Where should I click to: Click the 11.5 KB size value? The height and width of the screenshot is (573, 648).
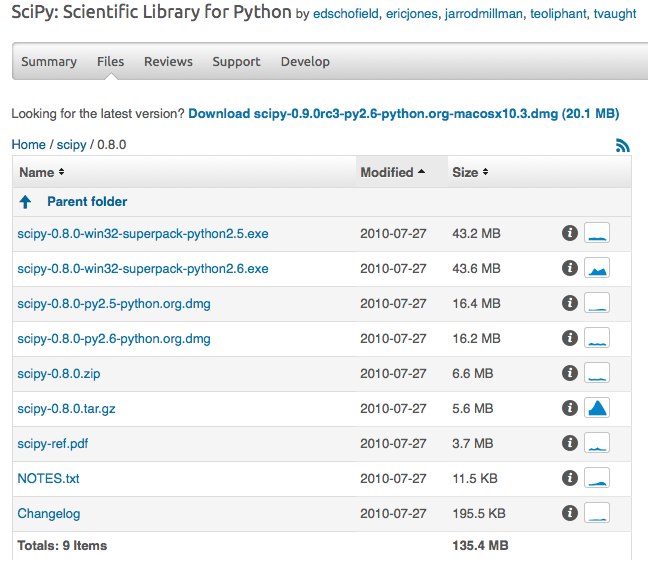[475, 478]
